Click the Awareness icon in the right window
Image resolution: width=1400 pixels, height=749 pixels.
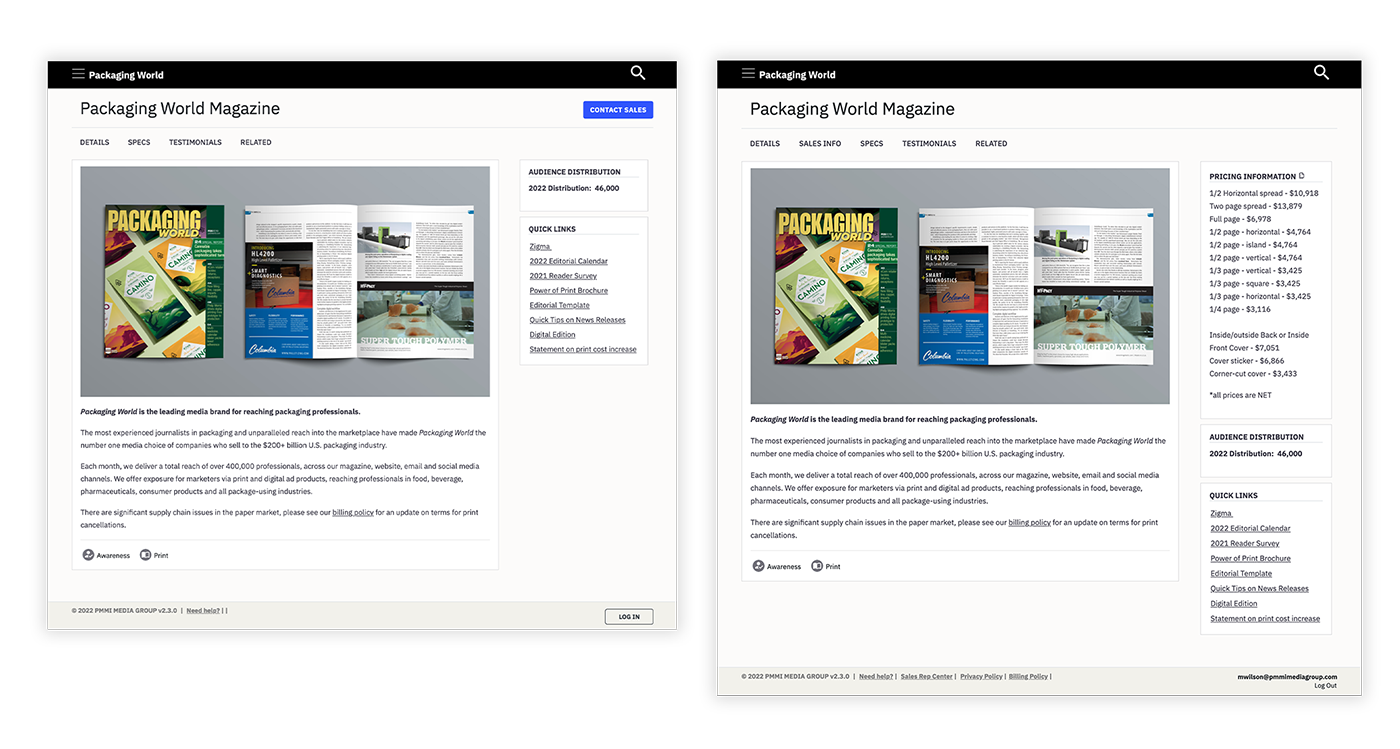758,566
